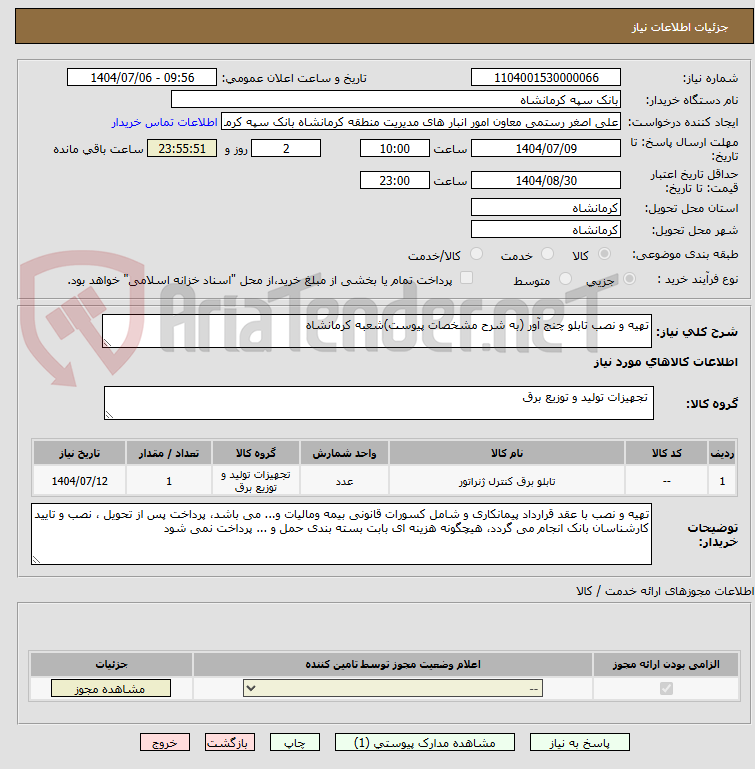Select the جزیی purchase type radio
The width and height of the screenshot is (755, 769).
click(629, 279)
